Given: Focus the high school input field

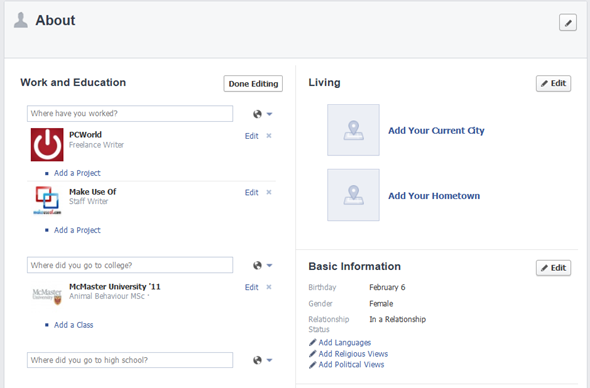Looking at the screenshot, I should (130, 360).
